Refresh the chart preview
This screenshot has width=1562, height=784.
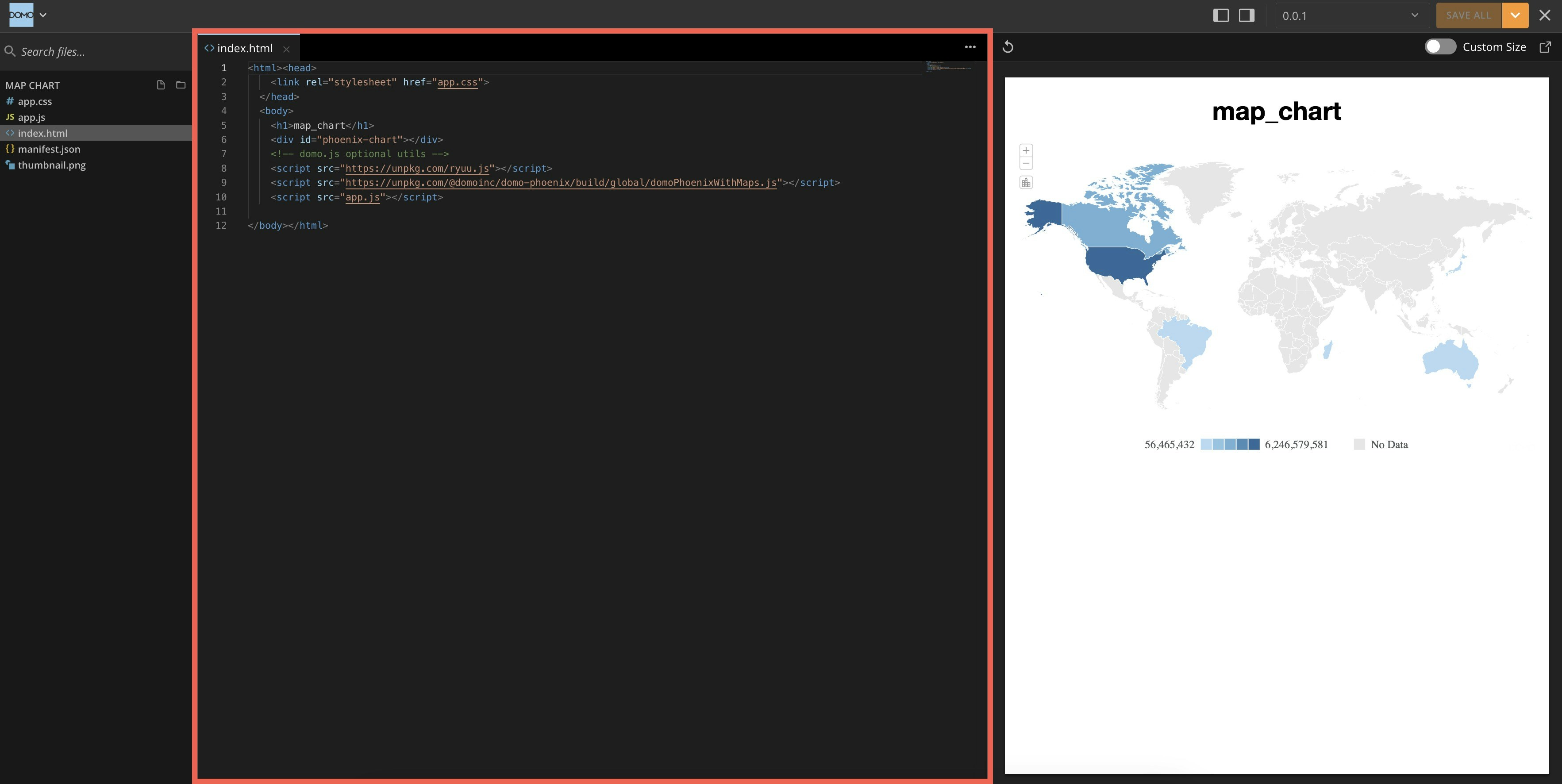click(x=1008, y=47)
